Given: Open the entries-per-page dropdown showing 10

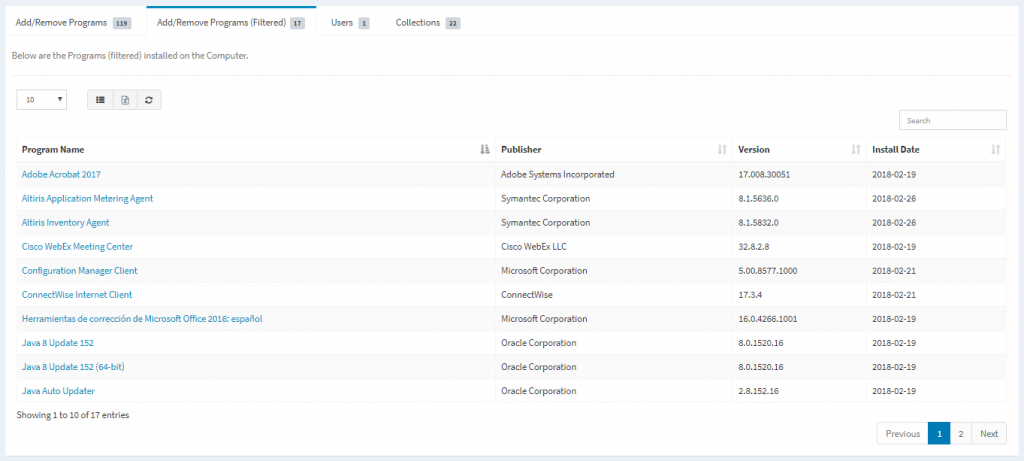Looking at the screenshot, I should pyautogui.click(x=42, y=100).
